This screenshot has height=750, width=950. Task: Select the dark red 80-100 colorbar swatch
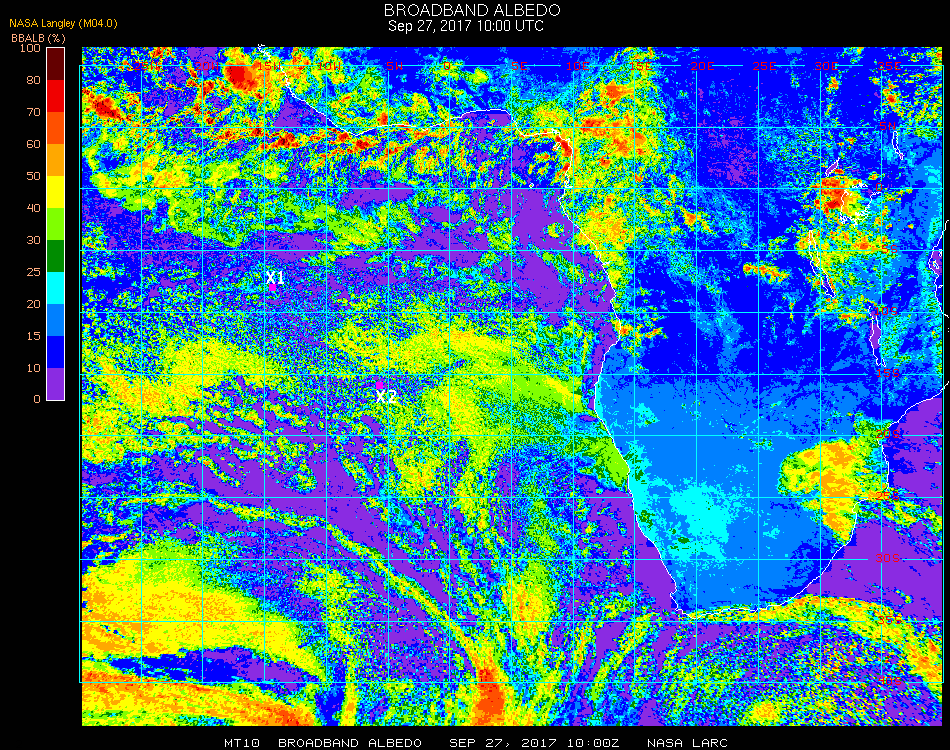click(56, 64)
